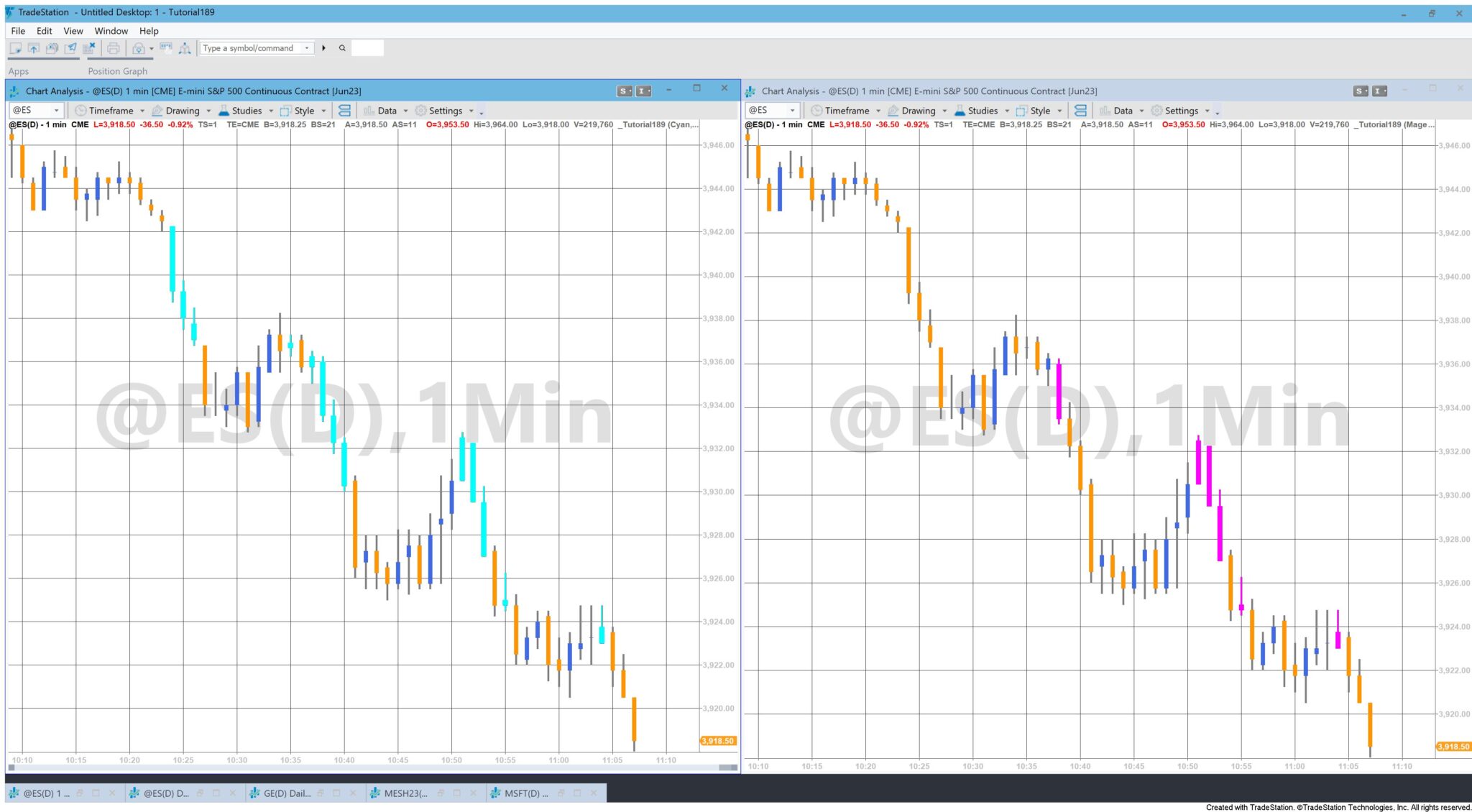Select the Drawing tool in the right chart
The height and width of the screenshot is (812, 1472).
point(919,110)
